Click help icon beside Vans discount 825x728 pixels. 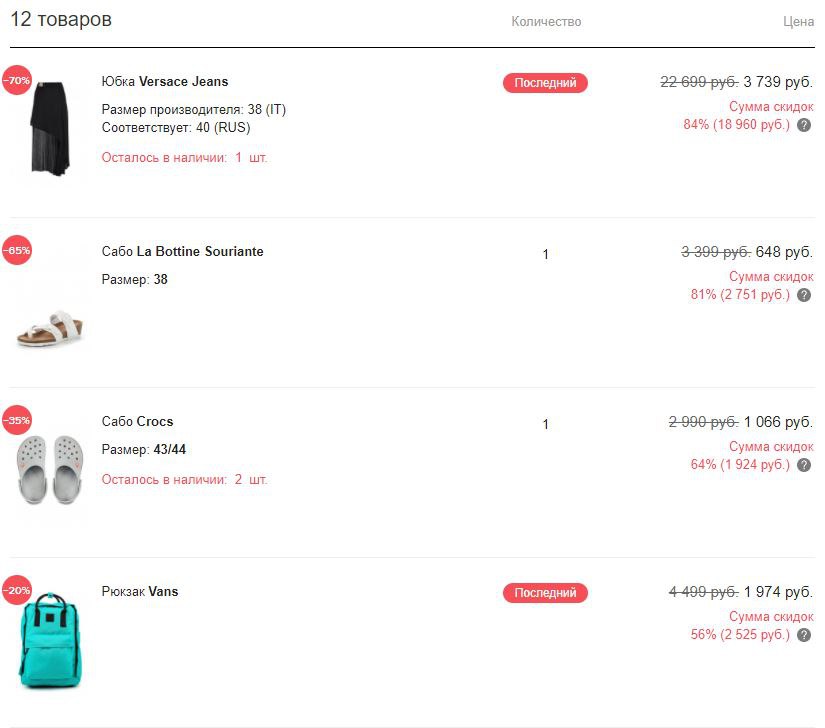804,635
